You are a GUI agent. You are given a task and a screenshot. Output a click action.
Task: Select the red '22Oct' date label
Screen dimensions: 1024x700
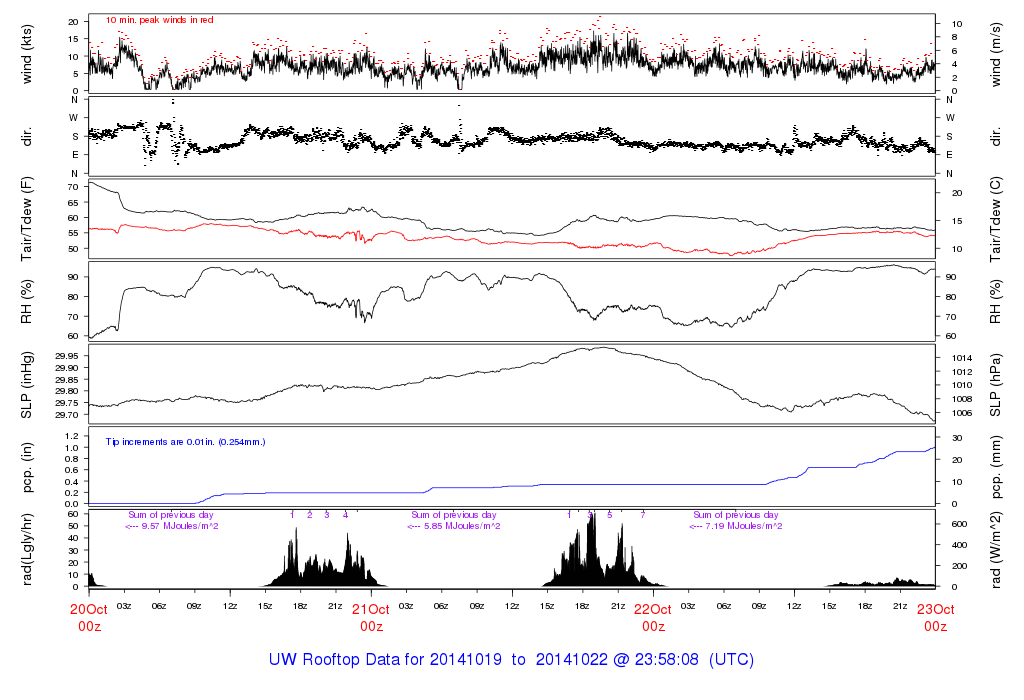653,609
